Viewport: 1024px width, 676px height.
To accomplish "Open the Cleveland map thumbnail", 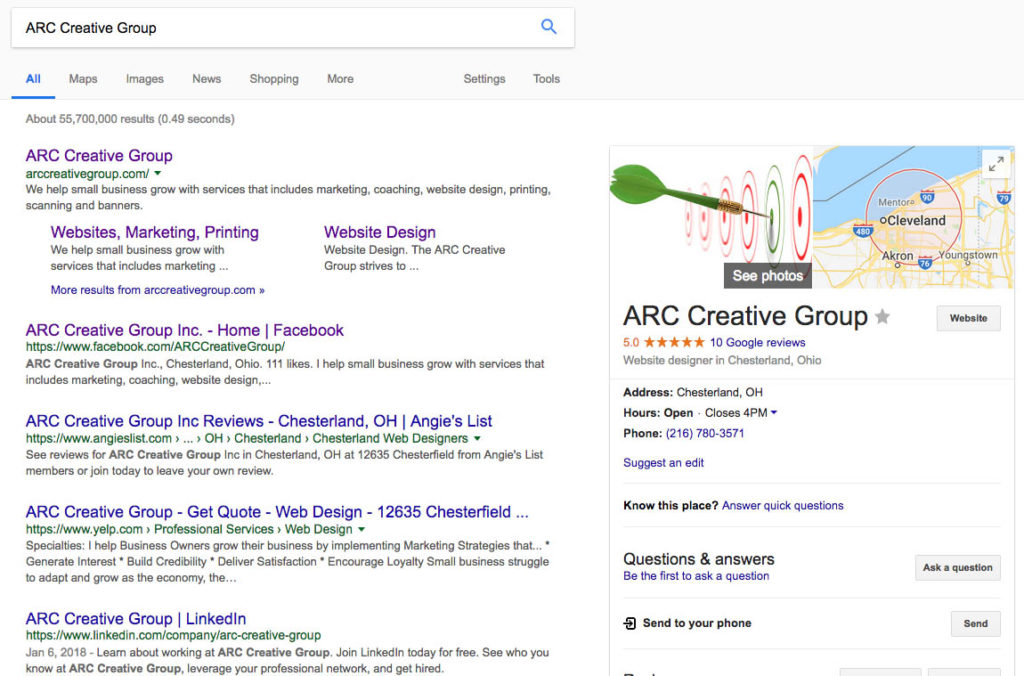I will pos(913,217).
